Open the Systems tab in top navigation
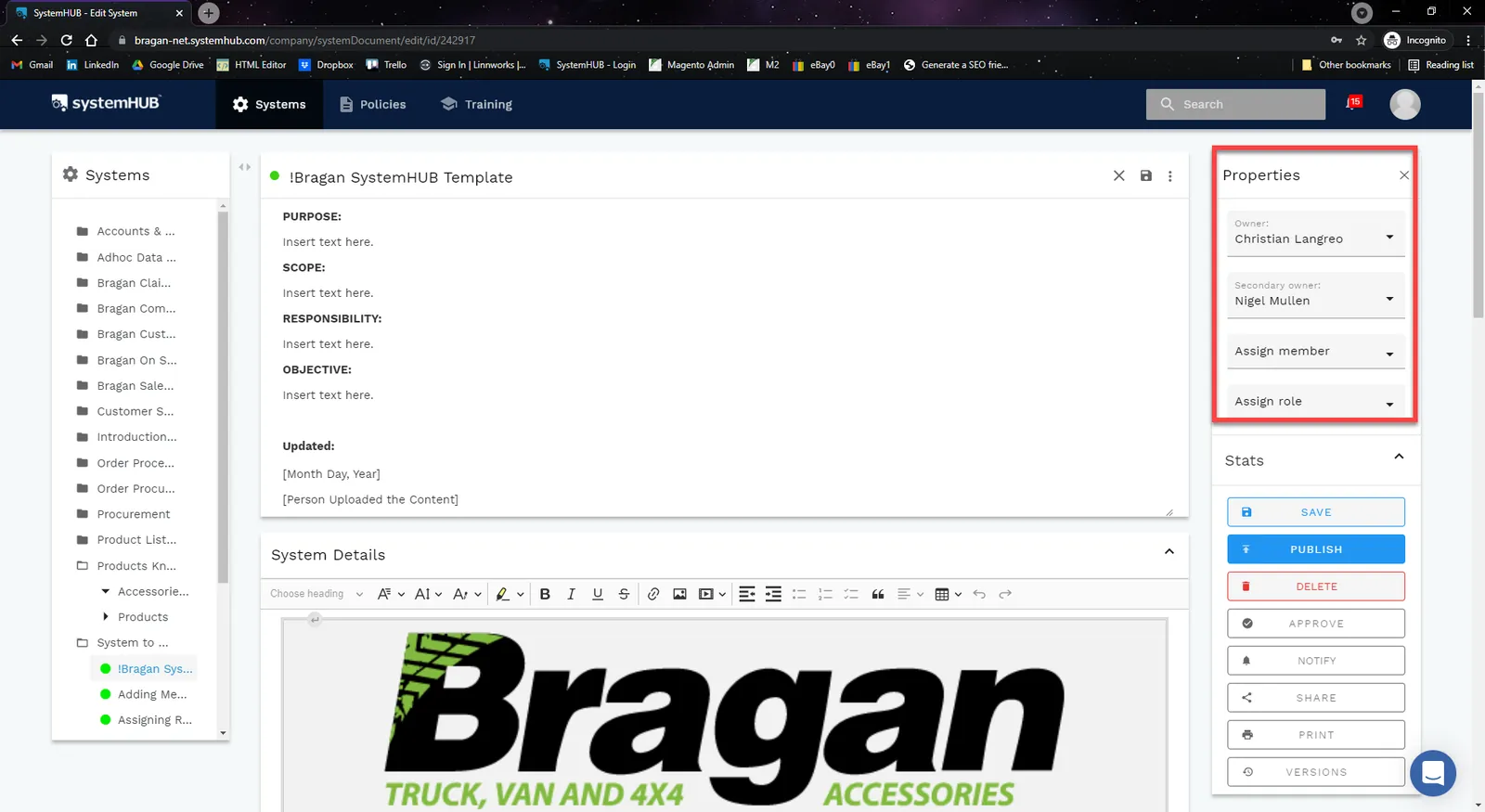Screen dimensions: 1485x812 pos(269,104)
